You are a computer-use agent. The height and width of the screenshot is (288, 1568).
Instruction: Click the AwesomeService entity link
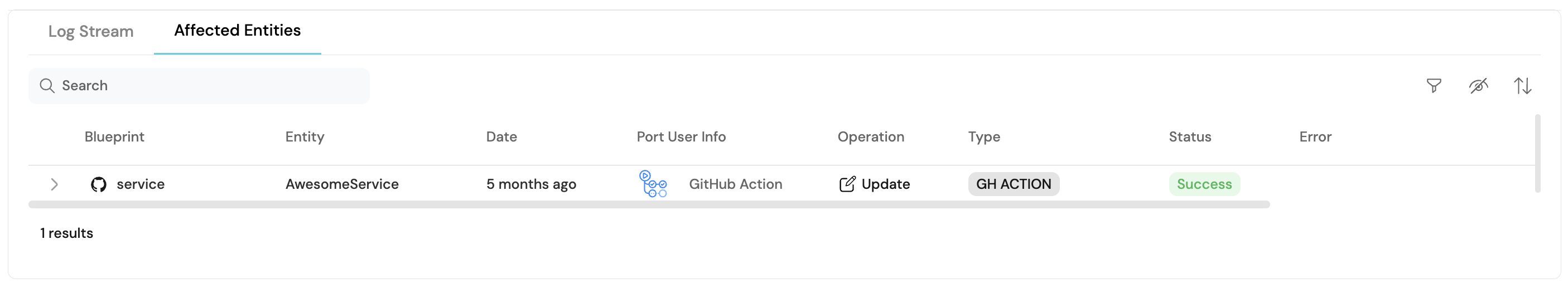[x=341, y=184]
